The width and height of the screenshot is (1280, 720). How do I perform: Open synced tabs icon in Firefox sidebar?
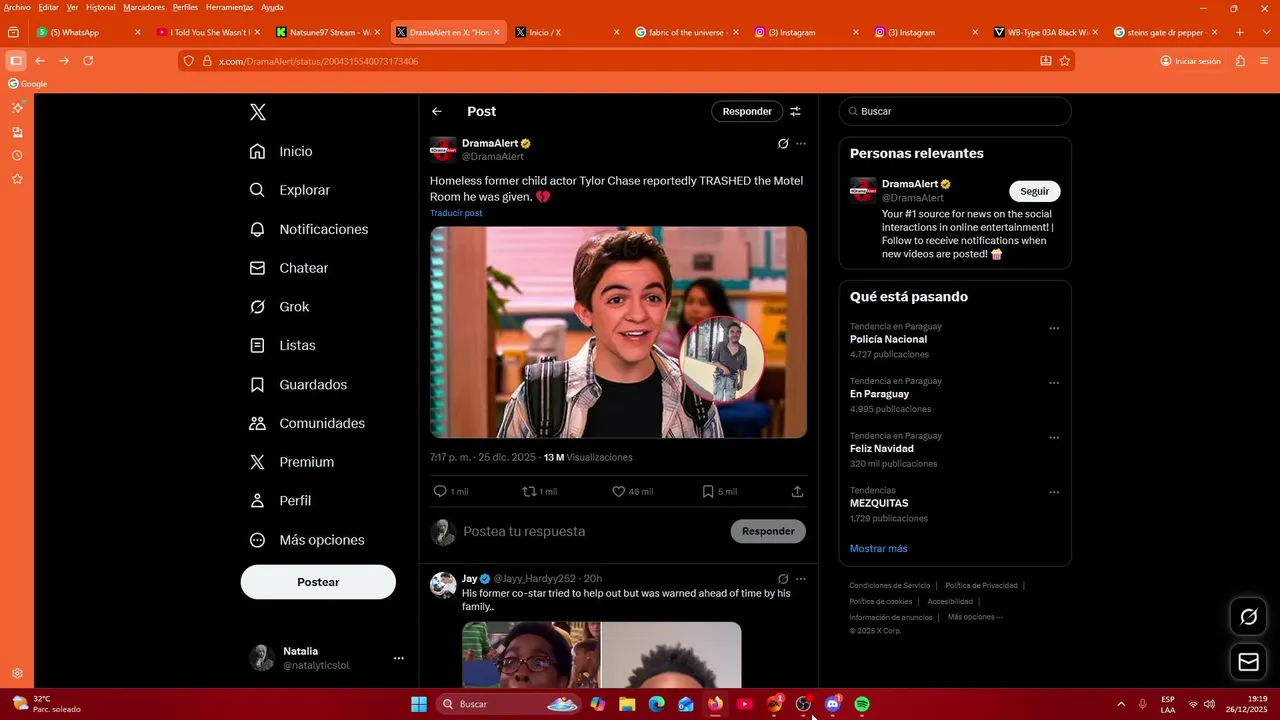[17, 132]
